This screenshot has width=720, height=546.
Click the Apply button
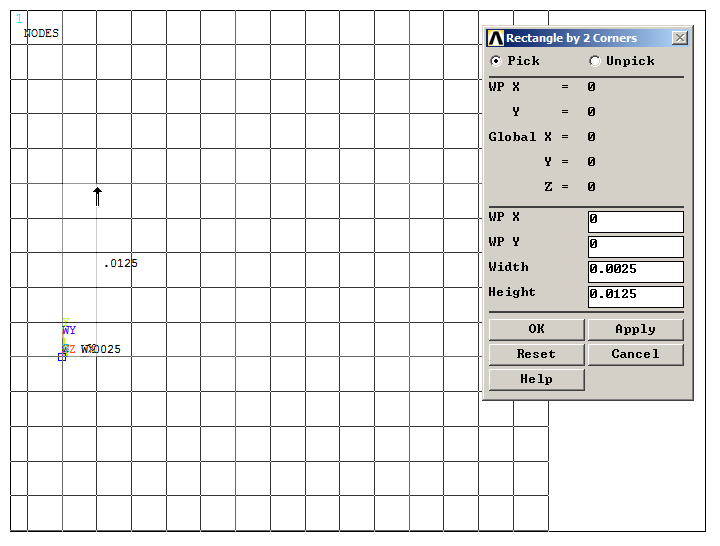636,329
